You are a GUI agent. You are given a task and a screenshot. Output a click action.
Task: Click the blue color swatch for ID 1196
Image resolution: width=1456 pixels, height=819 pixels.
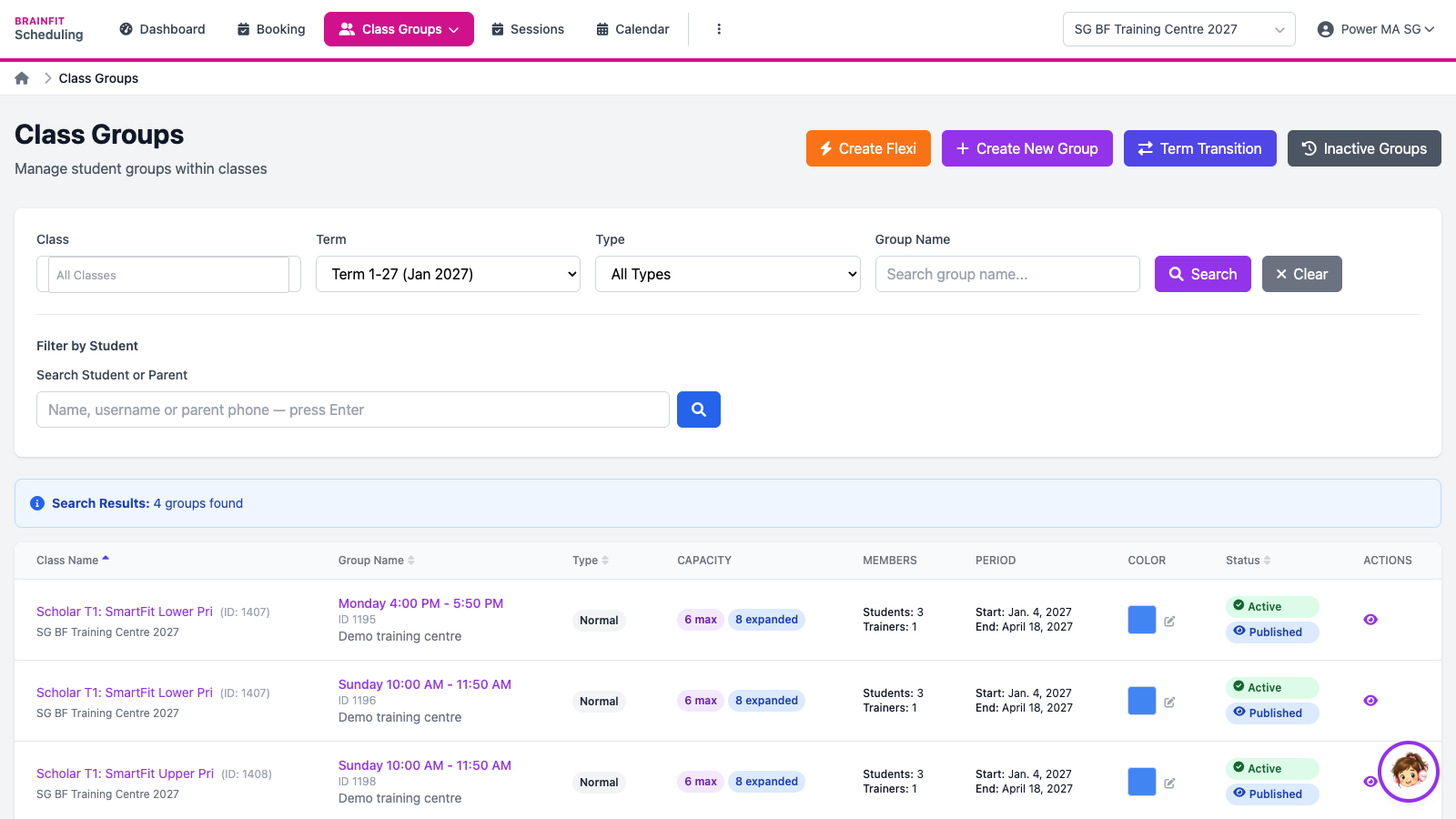coord(1142,701)
